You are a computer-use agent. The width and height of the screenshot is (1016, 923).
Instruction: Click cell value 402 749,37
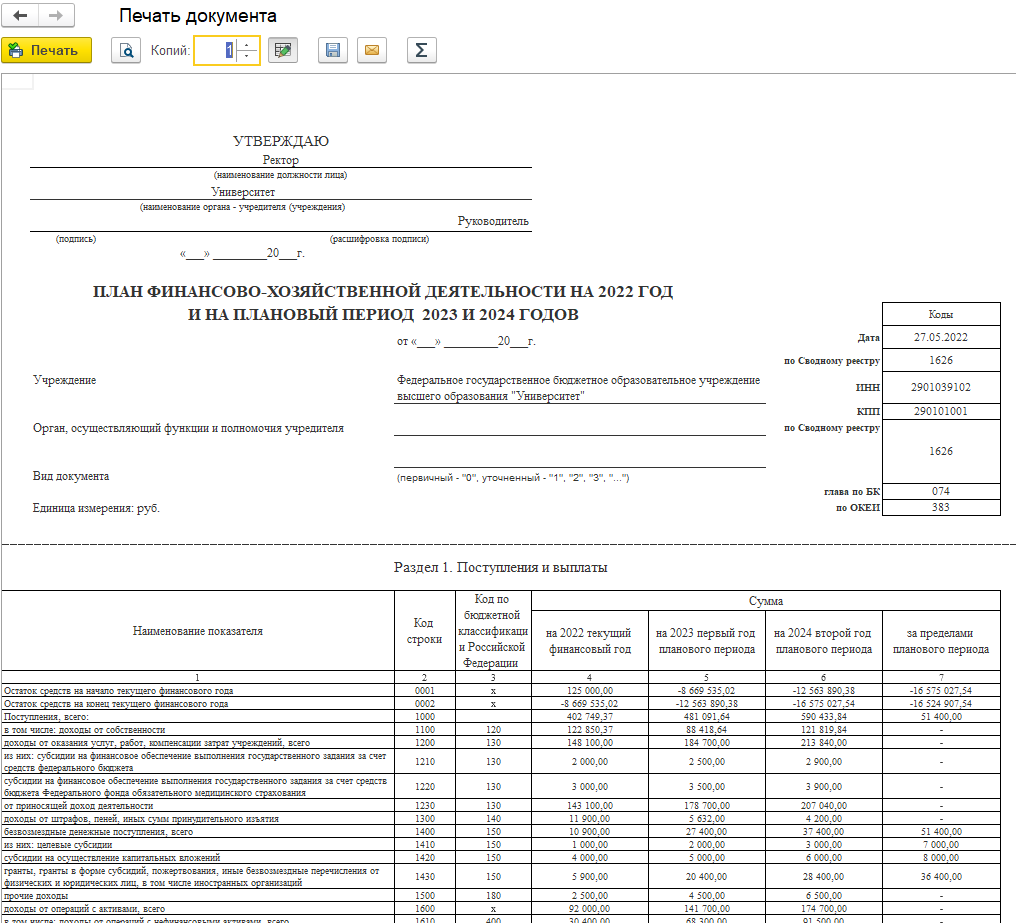(x=590, y=717)
